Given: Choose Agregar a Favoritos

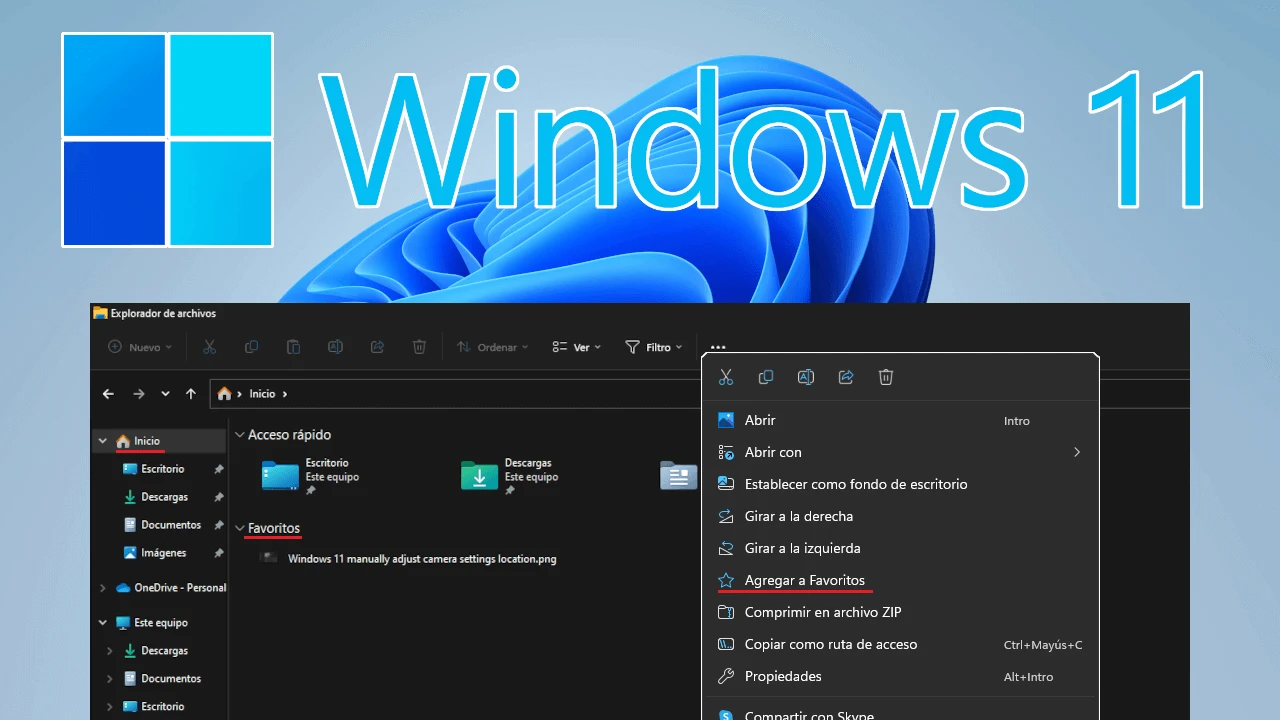Looking at the screenshot, I should click(x=900, y=580).
